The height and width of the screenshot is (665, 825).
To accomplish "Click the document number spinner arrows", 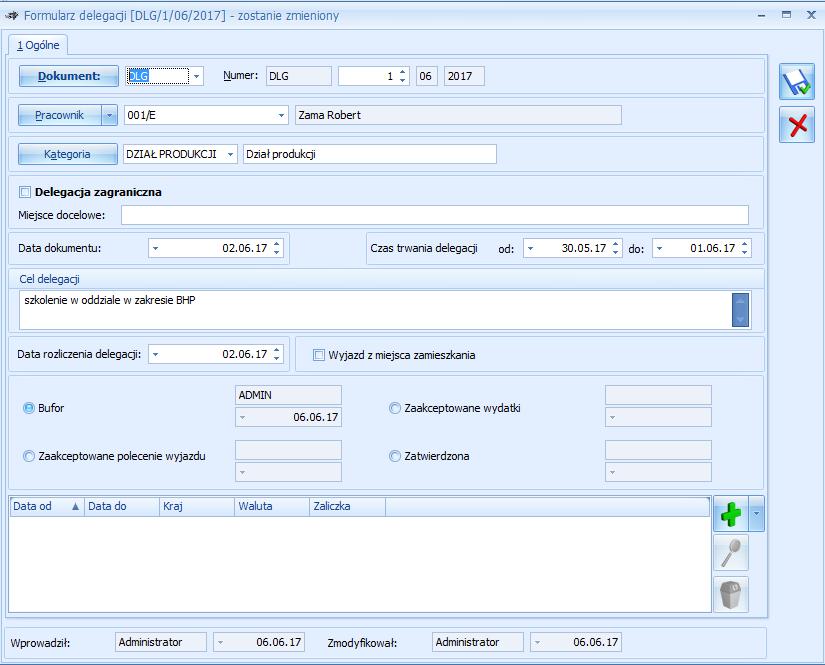I will [403, 76].
